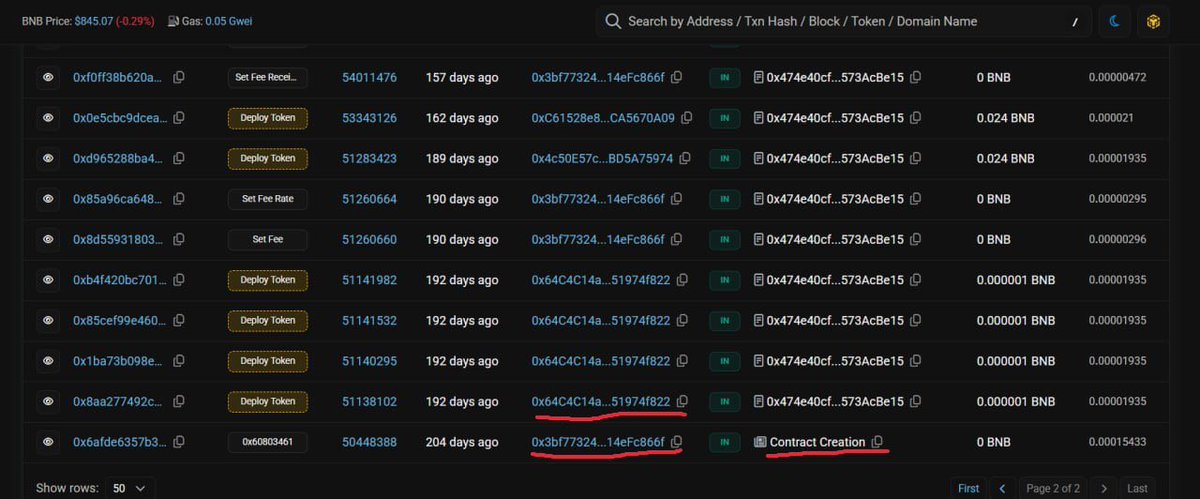Click the Page 2 of 2 indicator
This screenshot has height=499, width=1200.
tap(1052, 488)
